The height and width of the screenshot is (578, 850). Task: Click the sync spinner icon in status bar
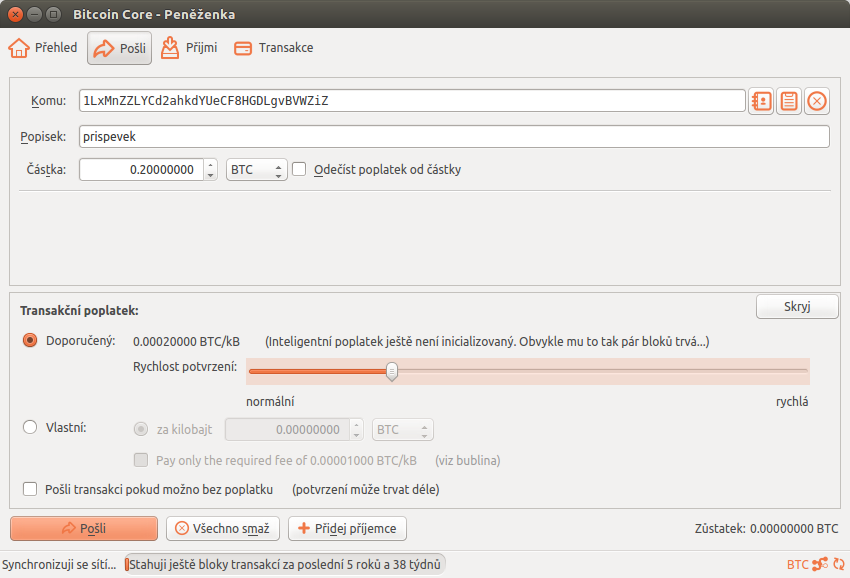click(x=839, y=564)
